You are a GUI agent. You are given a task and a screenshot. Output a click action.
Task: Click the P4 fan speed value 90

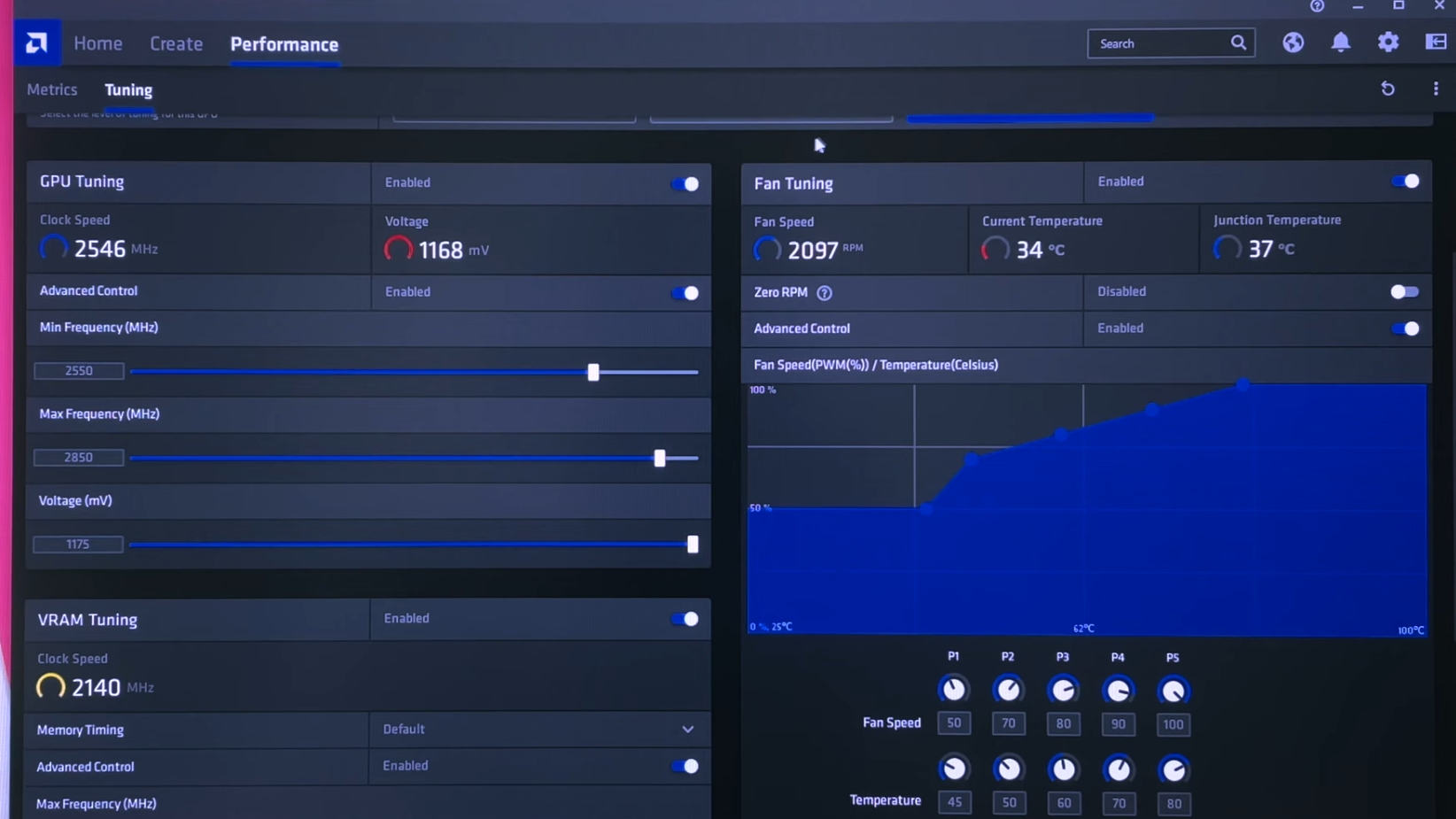(x=1119, y=724)
